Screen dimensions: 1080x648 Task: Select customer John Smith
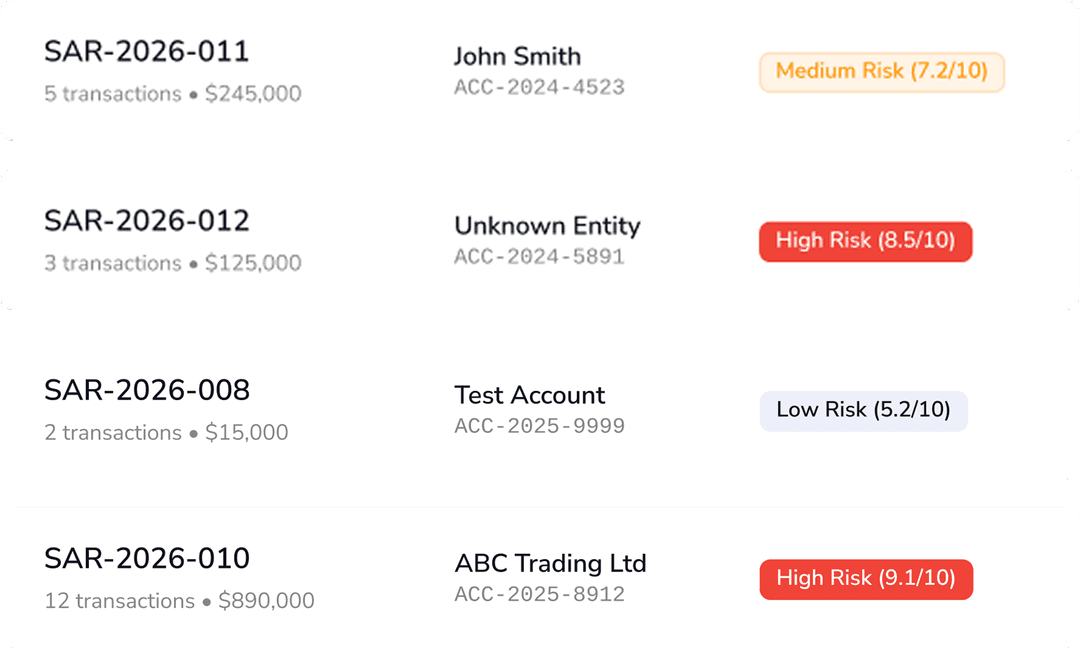[x=517, y=57]
